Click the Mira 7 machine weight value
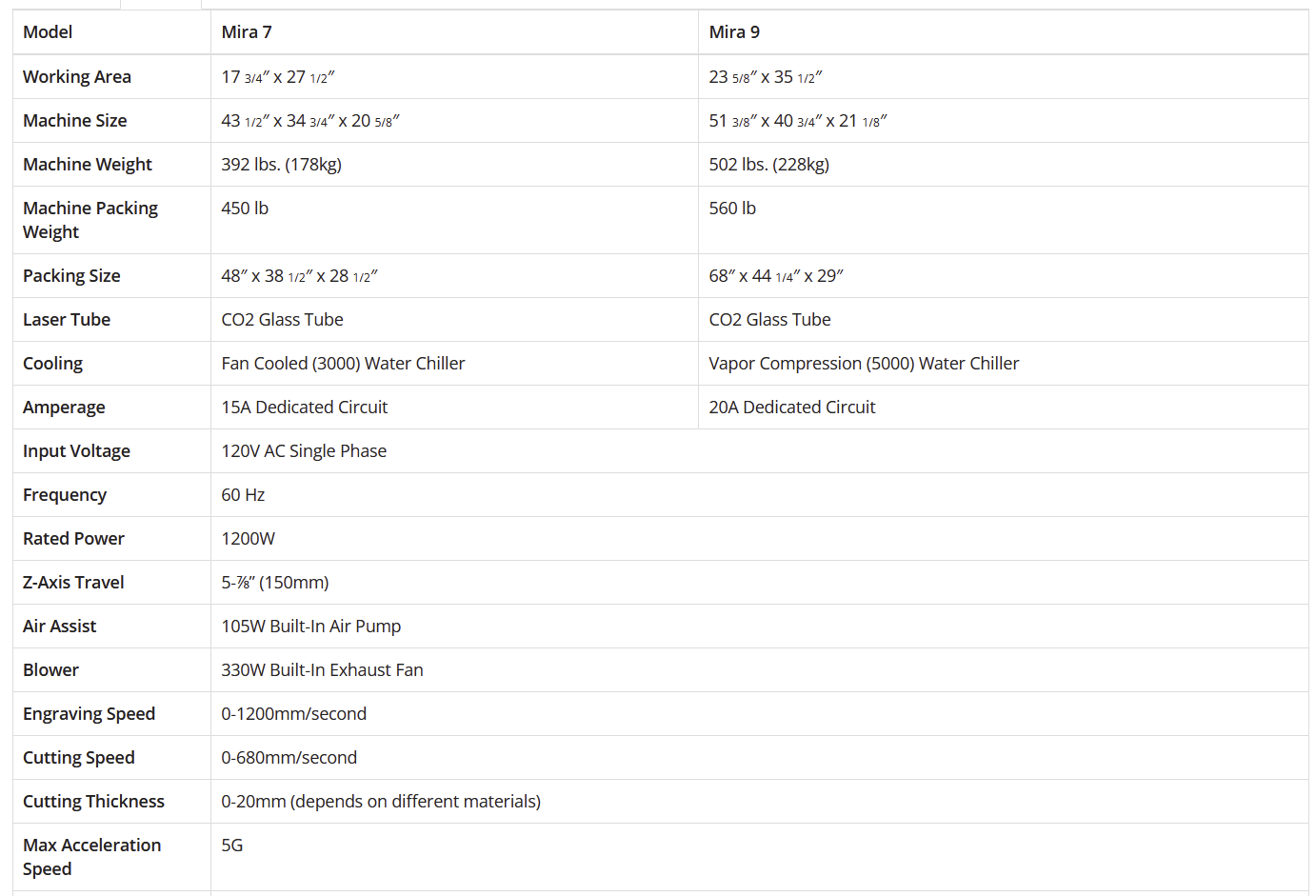The width and height of the screenshot is (1316, 896). (281, 165)
